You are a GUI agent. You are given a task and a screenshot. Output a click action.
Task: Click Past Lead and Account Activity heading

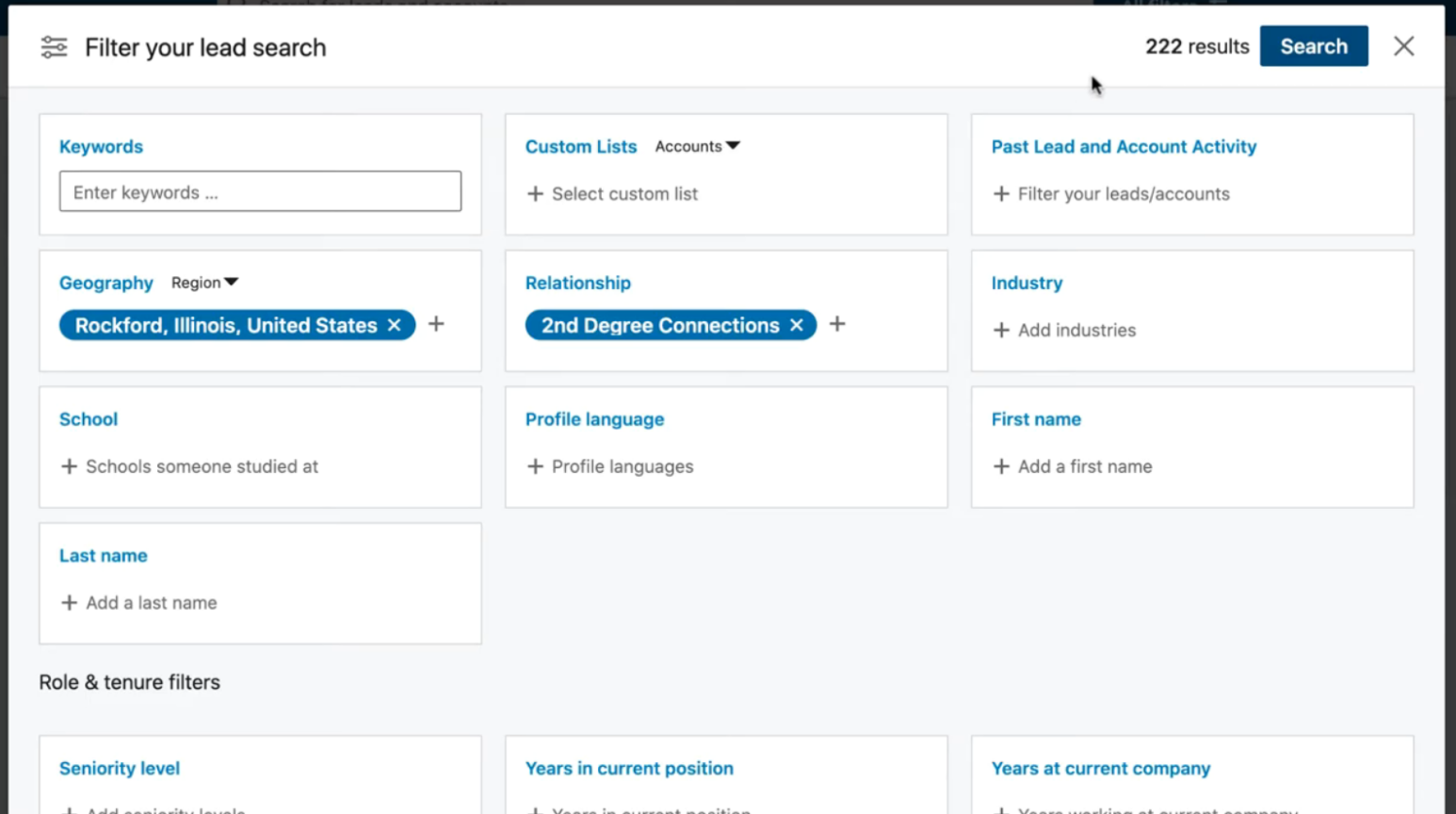point(1124,147)
